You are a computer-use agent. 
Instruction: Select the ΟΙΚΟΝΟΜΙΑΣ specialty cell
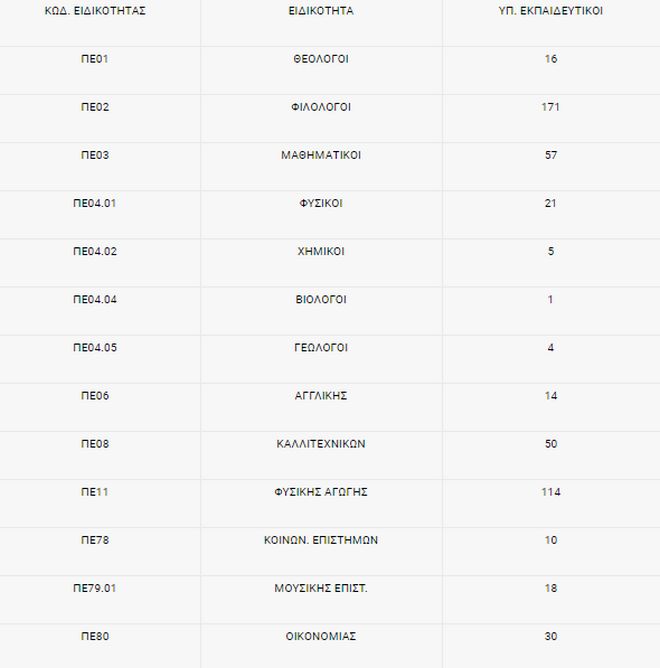coord(321,636)
